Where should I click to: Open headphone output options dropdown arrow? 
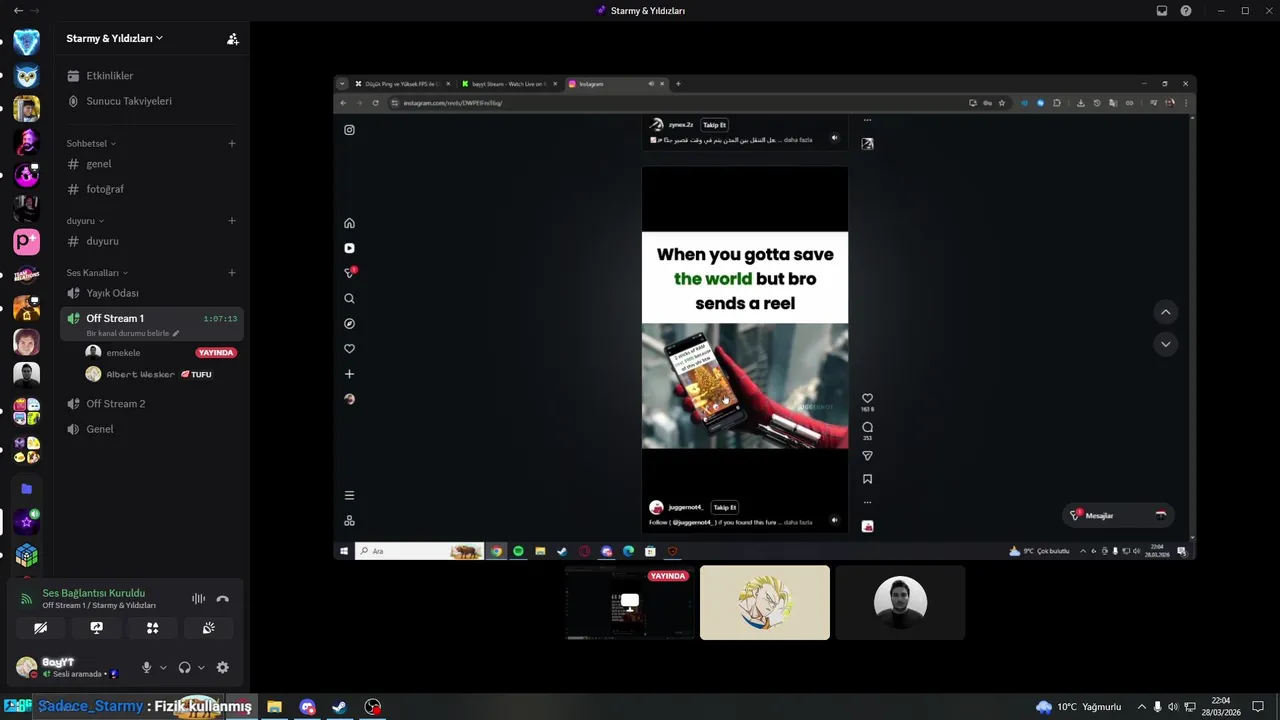201,667
